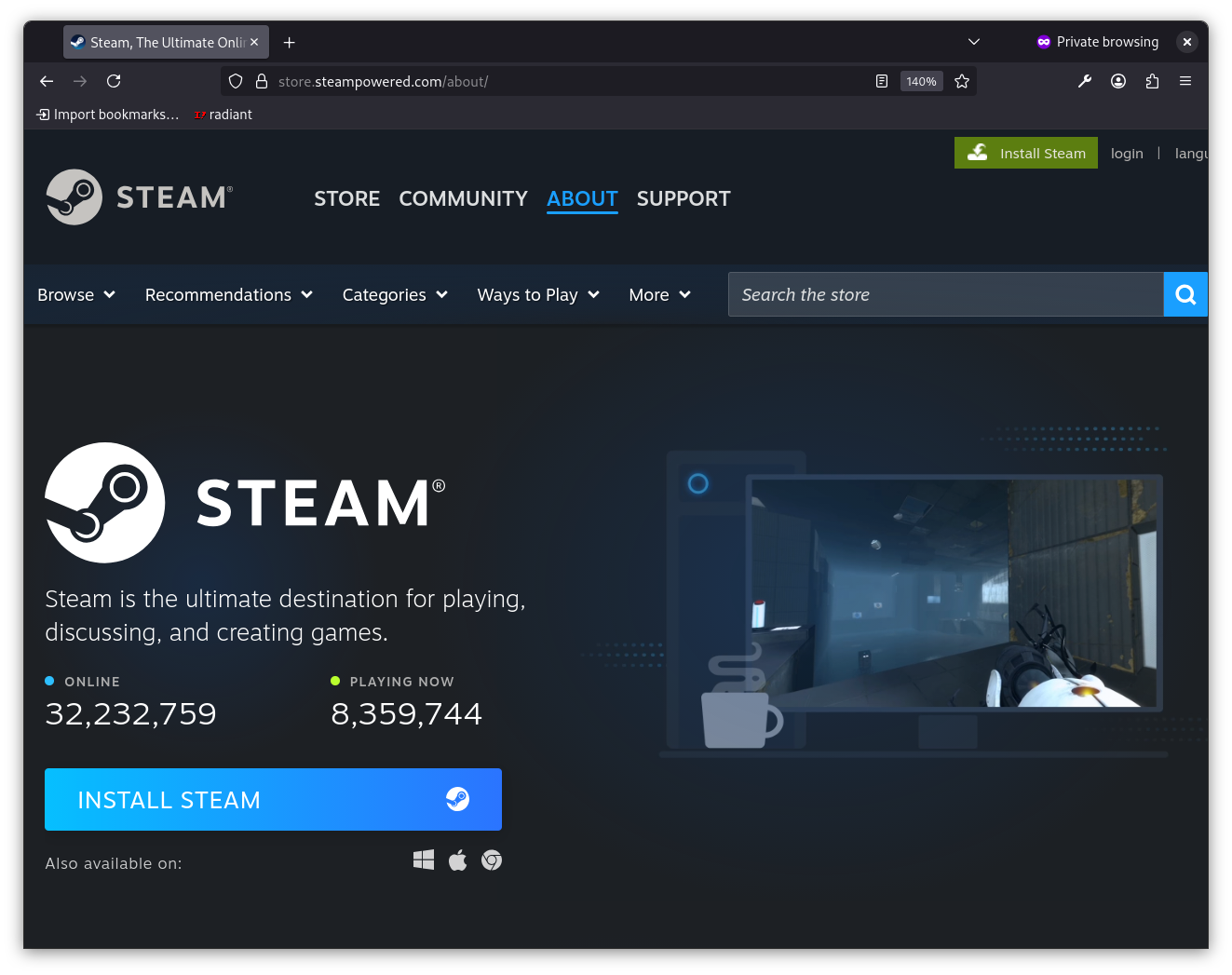
Task: Expand the Categories dropdown
Action: (396, 294)
